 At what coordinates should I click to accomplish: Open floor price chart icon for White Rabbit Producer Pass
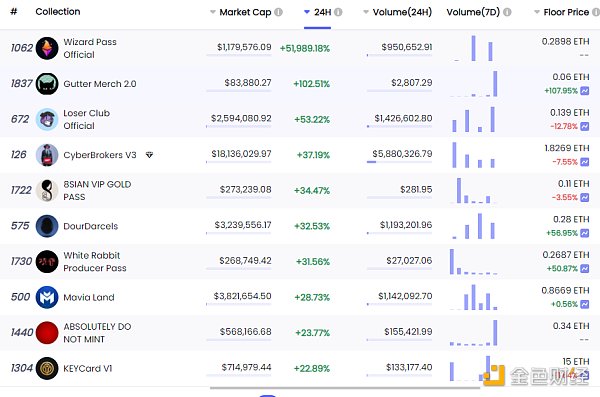(585, 268)
